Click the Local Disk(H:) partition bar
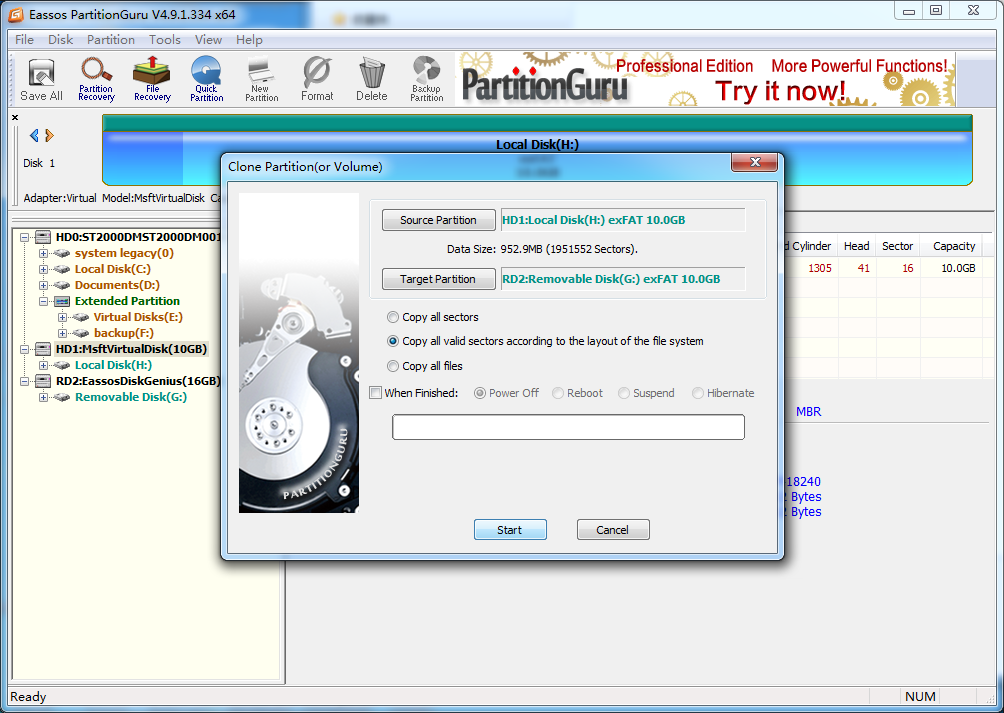 [537, 150]
